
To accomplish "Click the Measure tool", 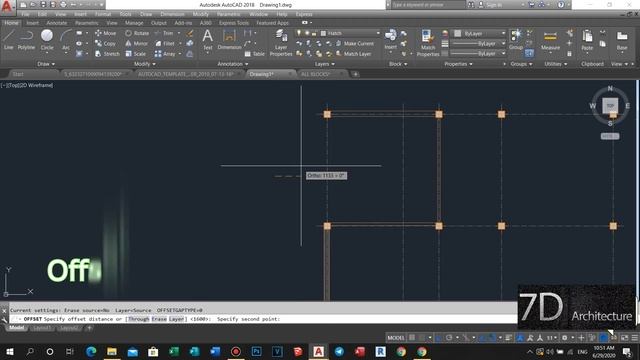I will pyautogui.click(x=550, y=41).
